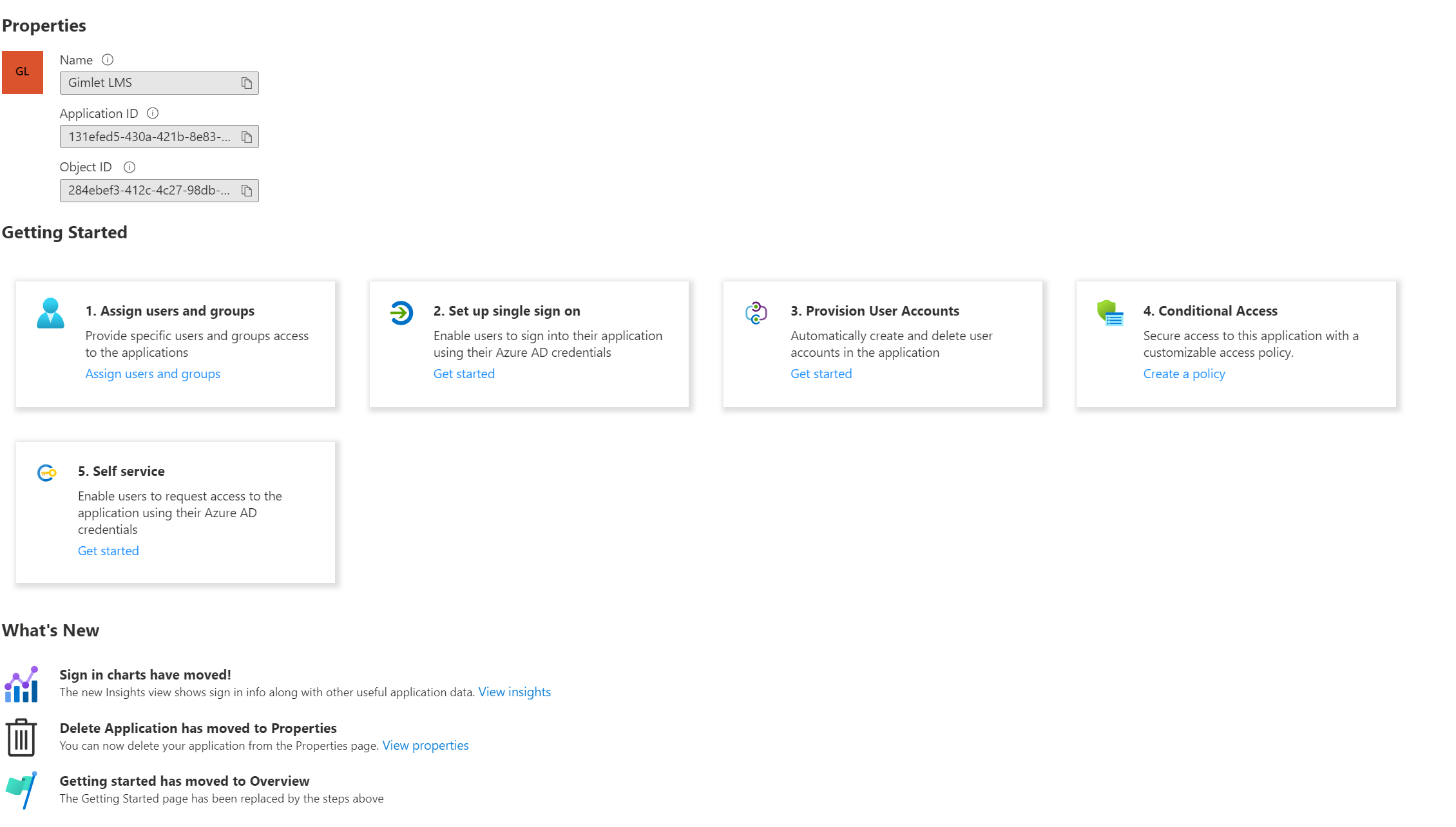Click the Self service key icon
The image size is (1456, 827).
coord(47,473)
